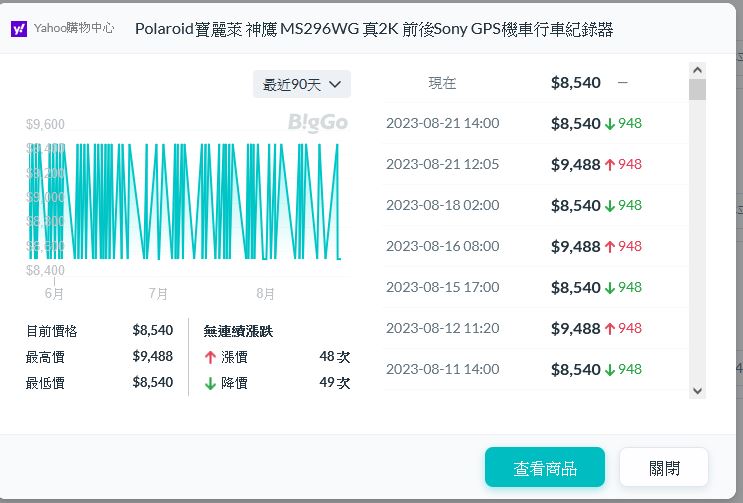
Task: Click the red up arrow next to 漲價
Action: point(210,357)
